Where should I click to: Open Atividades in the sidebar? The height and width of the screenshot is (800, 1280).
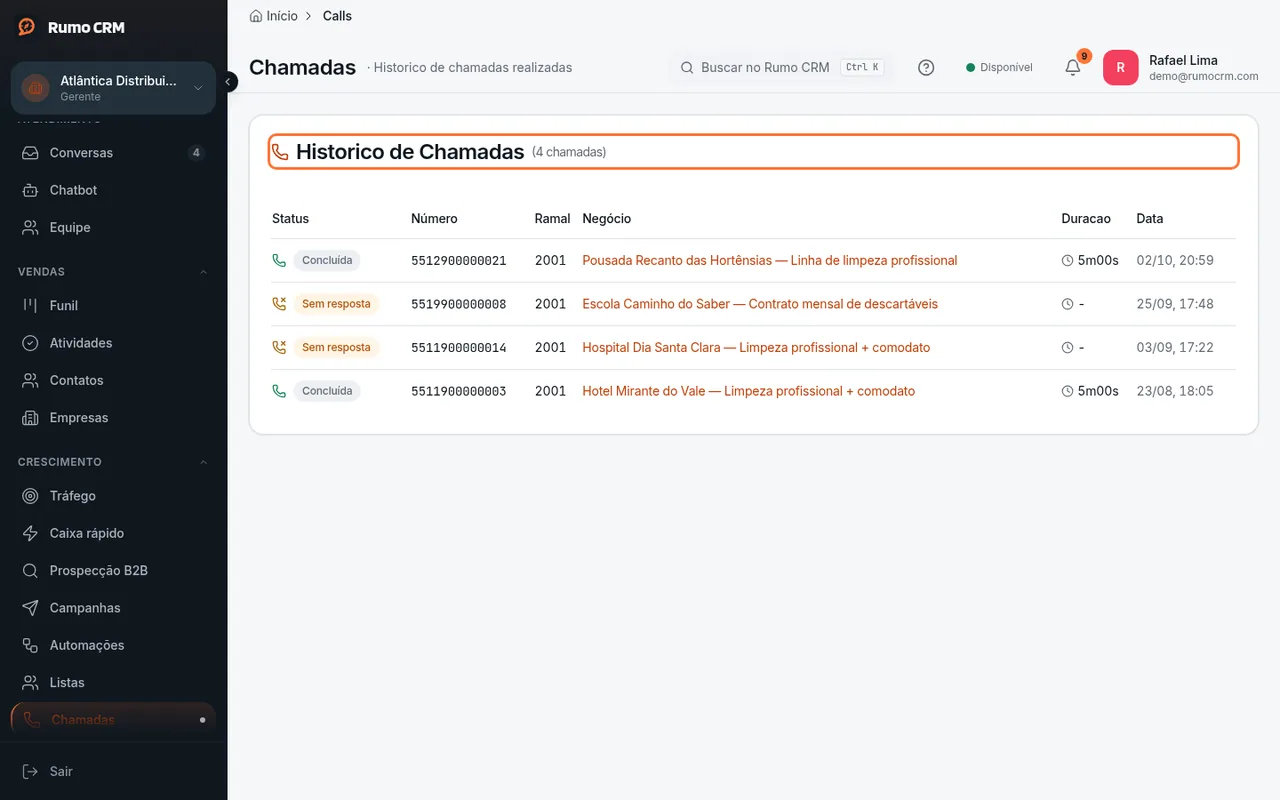point(113,343)
